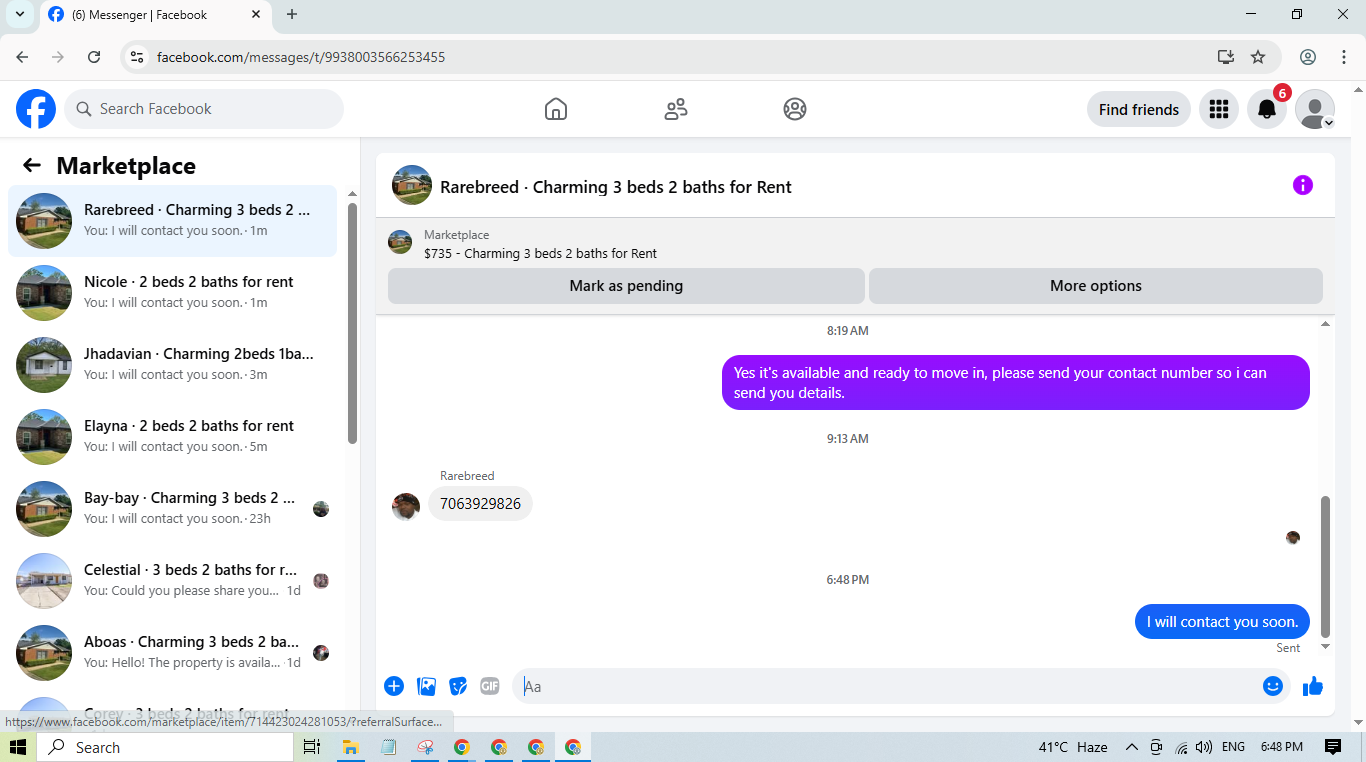Click the Mark as pending button
Viewport: 1366px width, 762px height.
click(626, 286)
